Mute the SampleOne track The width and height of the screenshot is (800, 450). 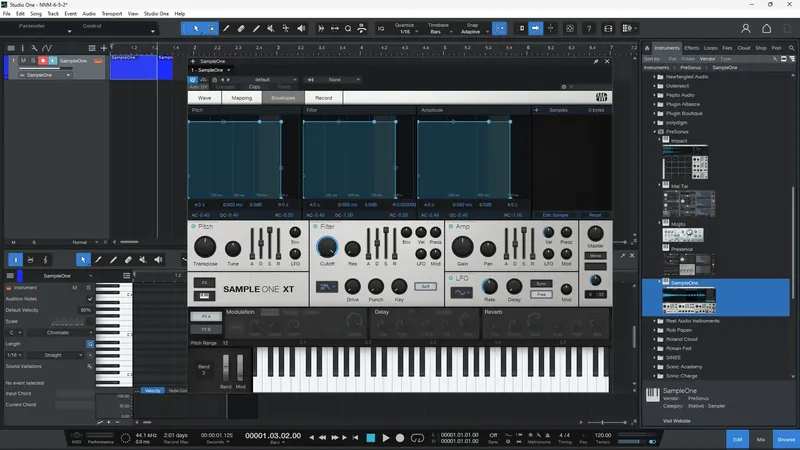tap(23, 61)
